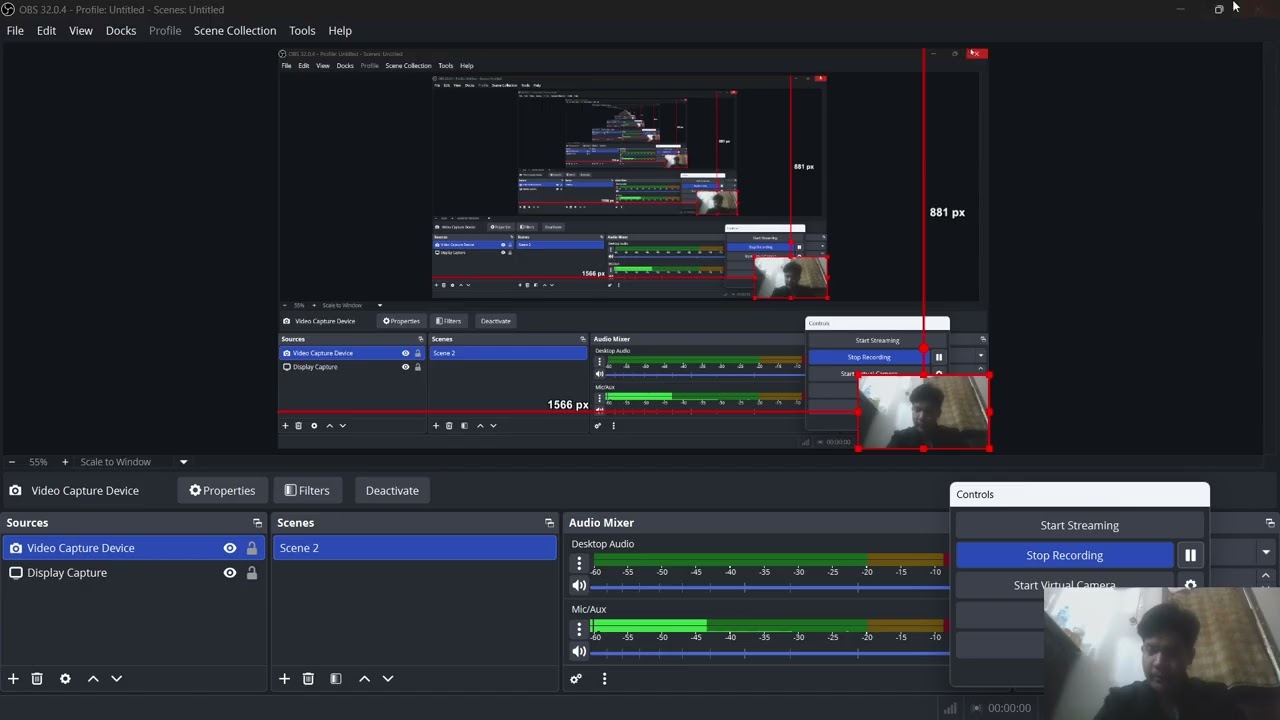The image size is (1280, 720).
Task: Click the Mic/Aux volume slider
Action: pyautogui.click(x=769, y=652)
